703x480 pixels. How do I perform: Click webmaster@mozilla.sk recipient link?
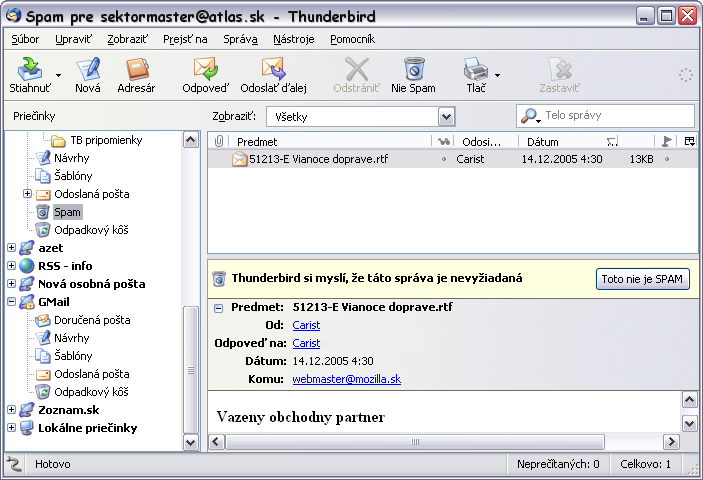[x=347, y=379]
